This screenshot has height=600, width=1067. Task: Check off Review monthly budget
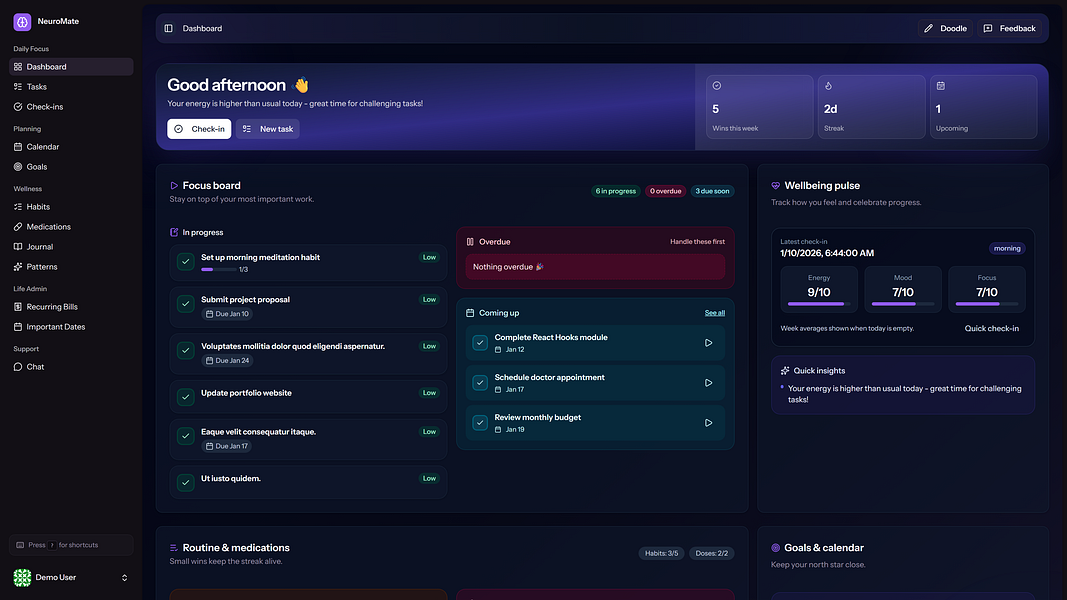(x=480, y=423)
